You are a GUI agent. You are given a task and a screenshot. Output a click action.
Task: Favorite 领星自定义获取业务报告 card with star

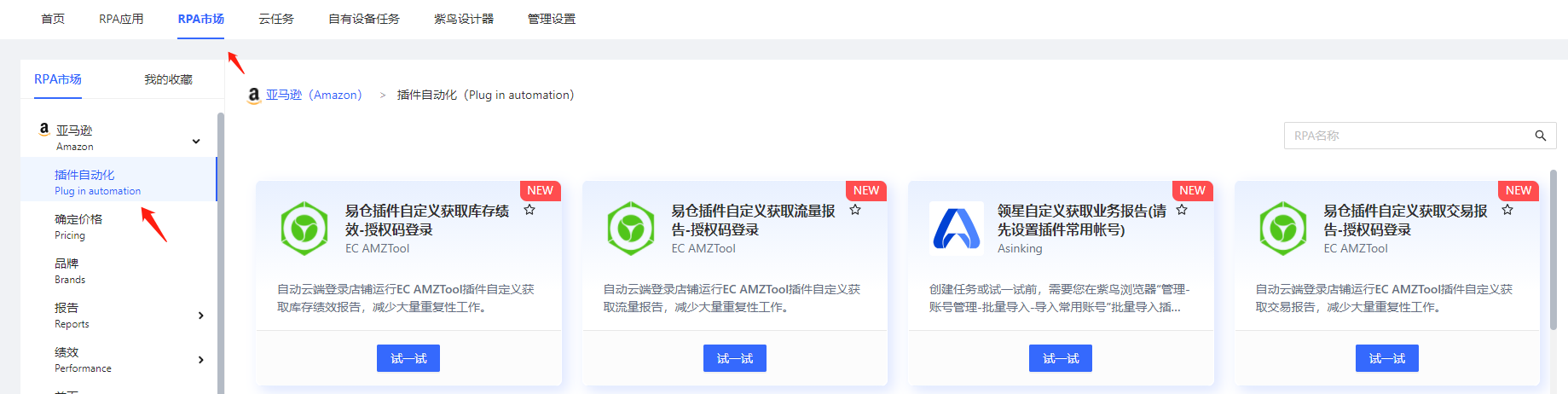1182,210
